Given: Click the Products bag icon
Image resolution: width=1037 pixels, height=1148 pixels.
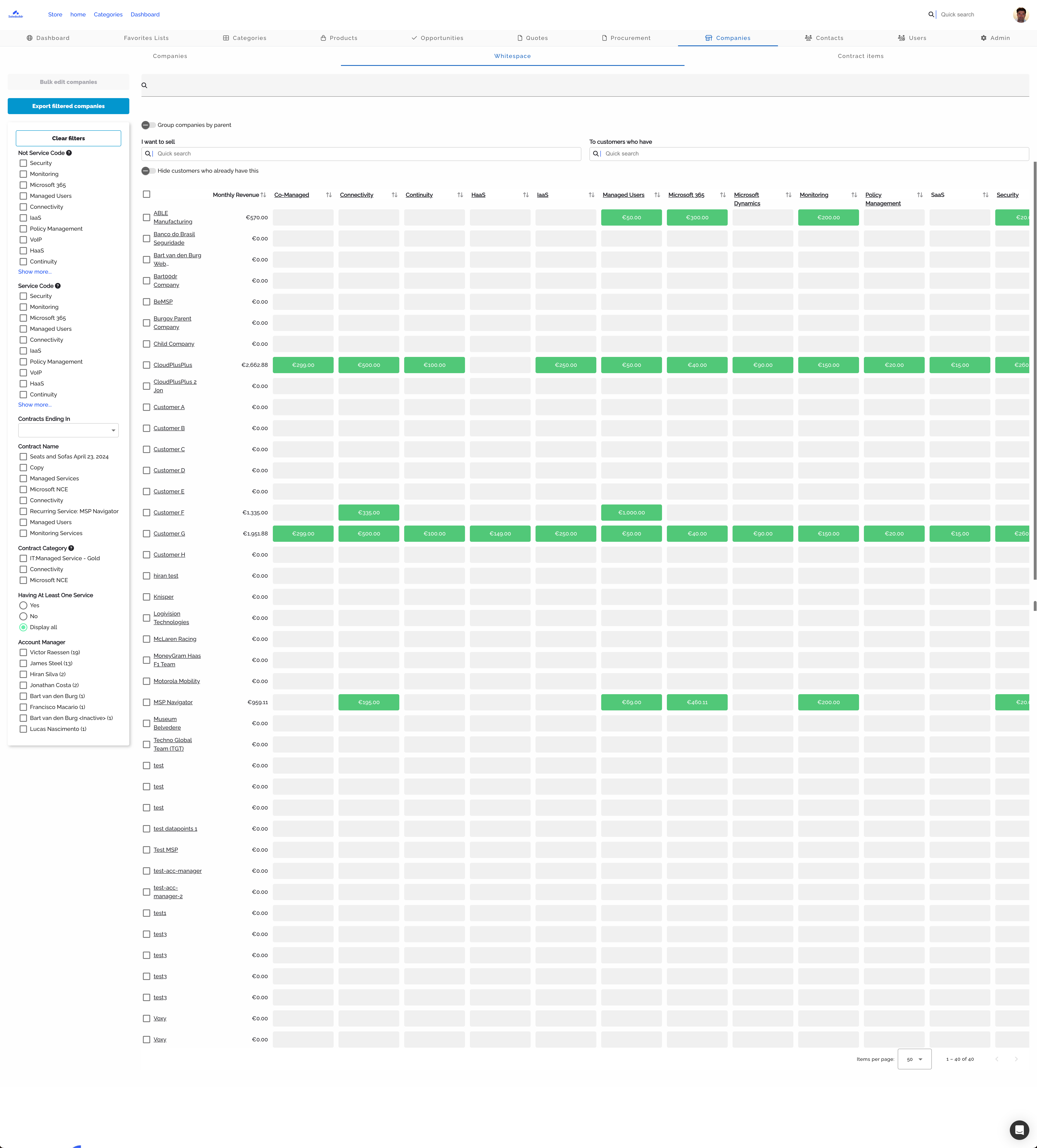Looking at the screenshot, I should pos(324,38).
